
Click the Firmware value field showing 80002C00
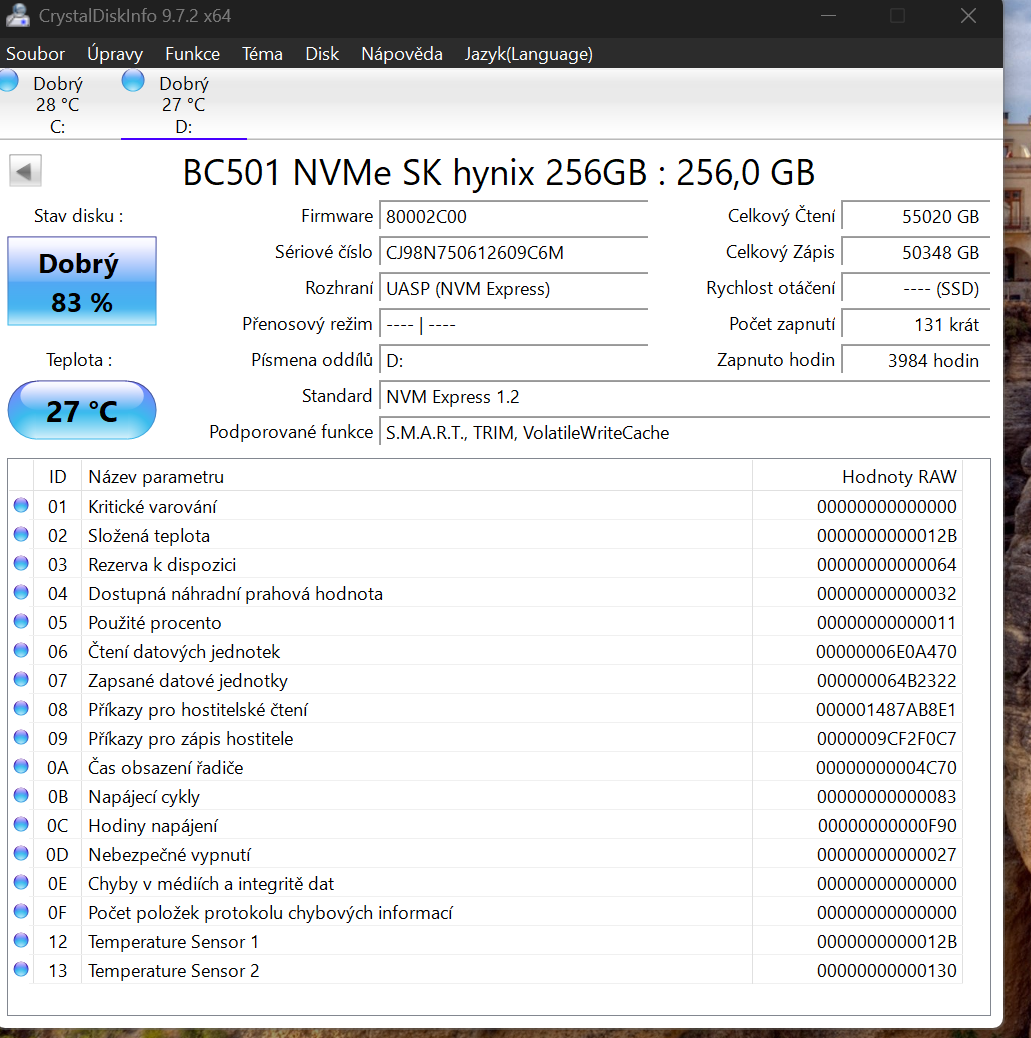tap(513, 216)
